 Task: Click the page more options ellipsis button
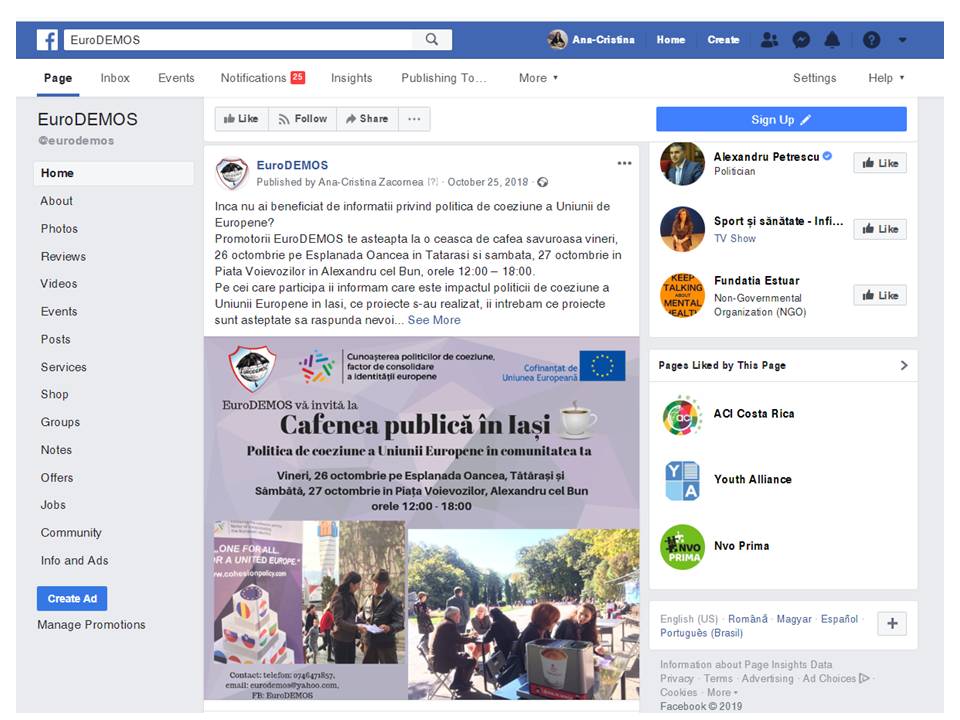(x=414, y=119)
